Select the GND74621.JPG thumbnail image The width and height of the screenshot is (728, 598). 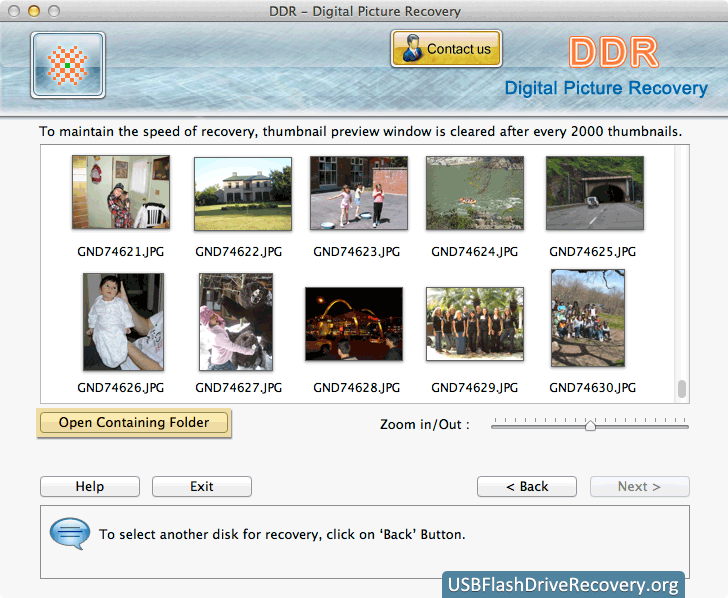[x=121, y=192]
